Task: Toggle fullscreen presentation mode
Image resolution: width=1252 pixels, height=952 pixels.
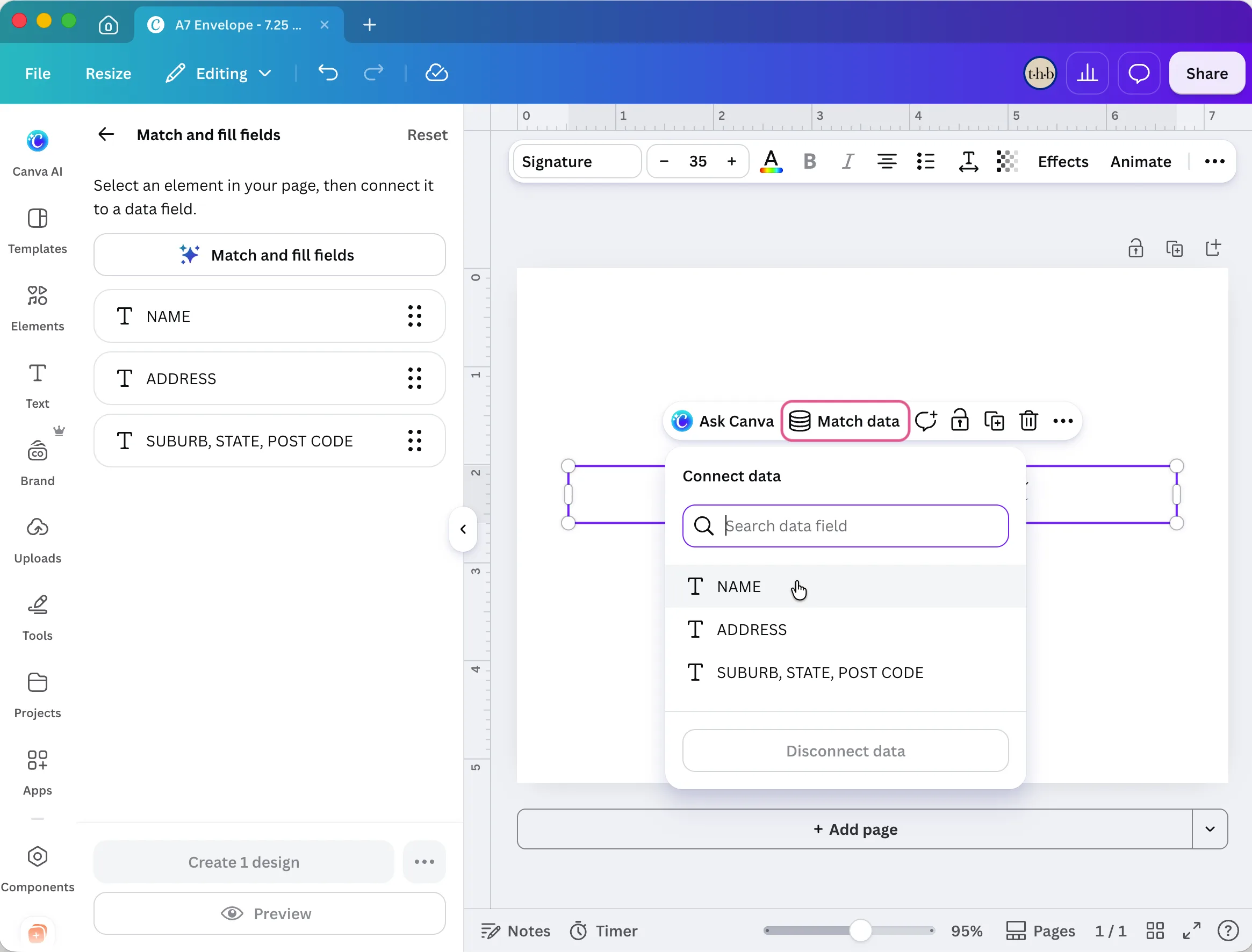Action: point(1191,931)
